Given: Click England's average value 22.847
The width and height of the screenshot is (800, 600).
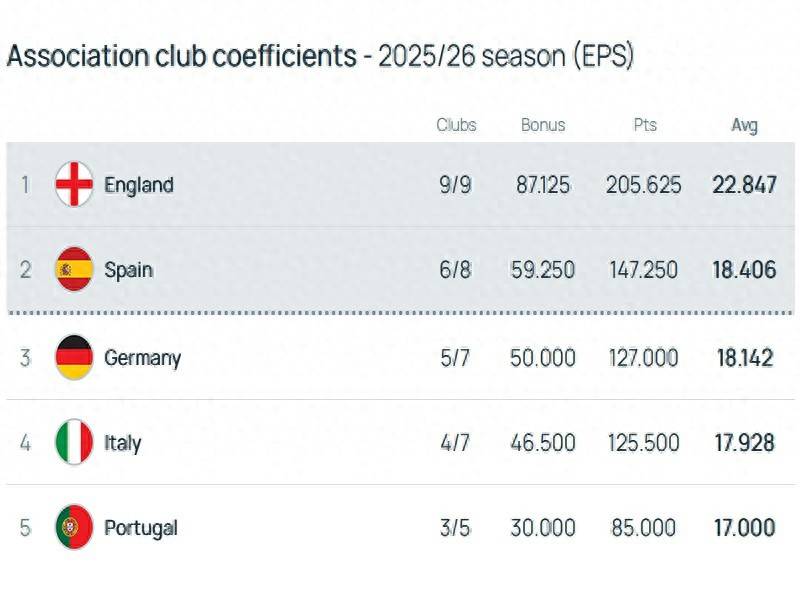Looking at the screenshot, I should point(744,185).
